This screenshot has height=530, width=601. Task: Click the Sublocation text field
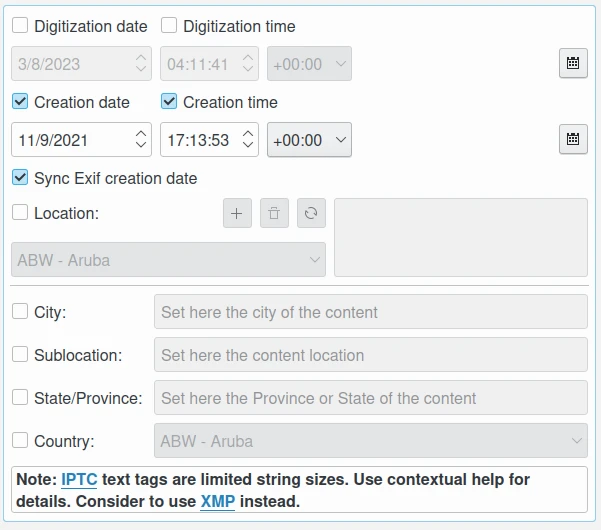pyautogui.click(x=370, y=355)
